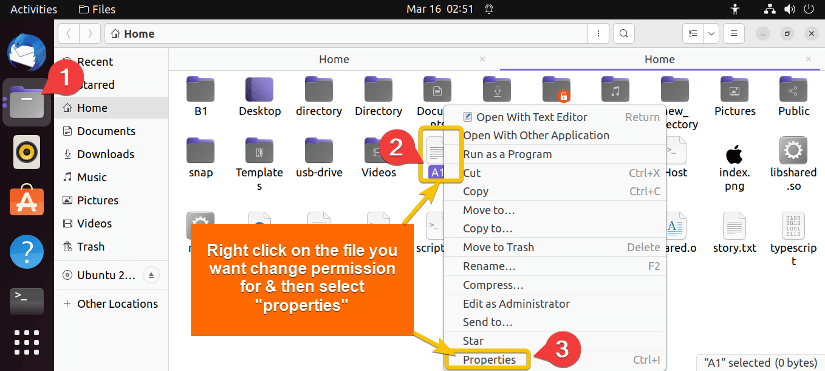
Task: Click the search magnifier button
Action: [x=623, y=34]
